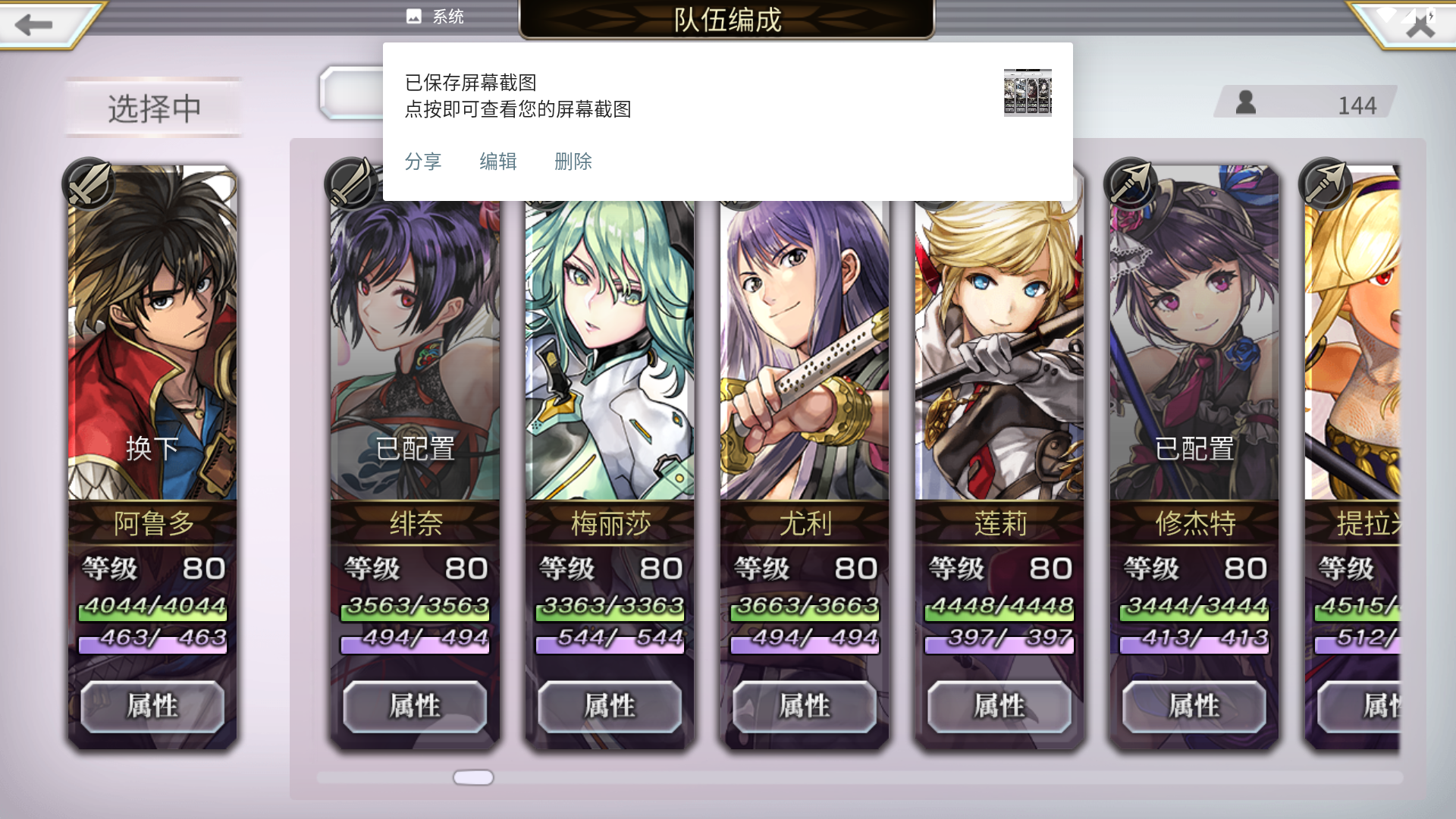Tap the back arrow icon
1456x819 pixels.
33,25
